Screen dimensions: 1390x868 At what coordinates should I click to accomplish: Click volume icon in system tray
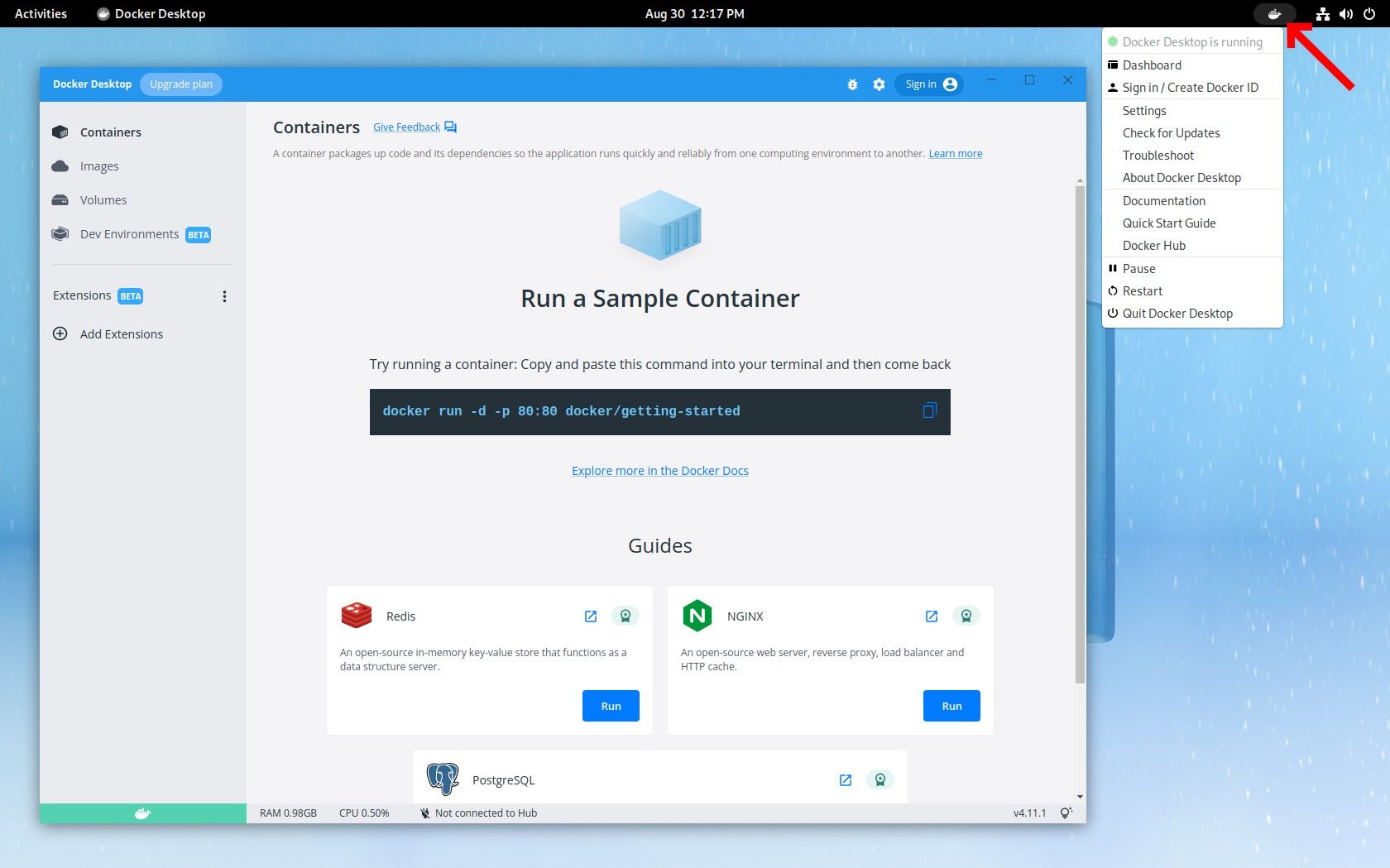click(x=1346, y=14)
